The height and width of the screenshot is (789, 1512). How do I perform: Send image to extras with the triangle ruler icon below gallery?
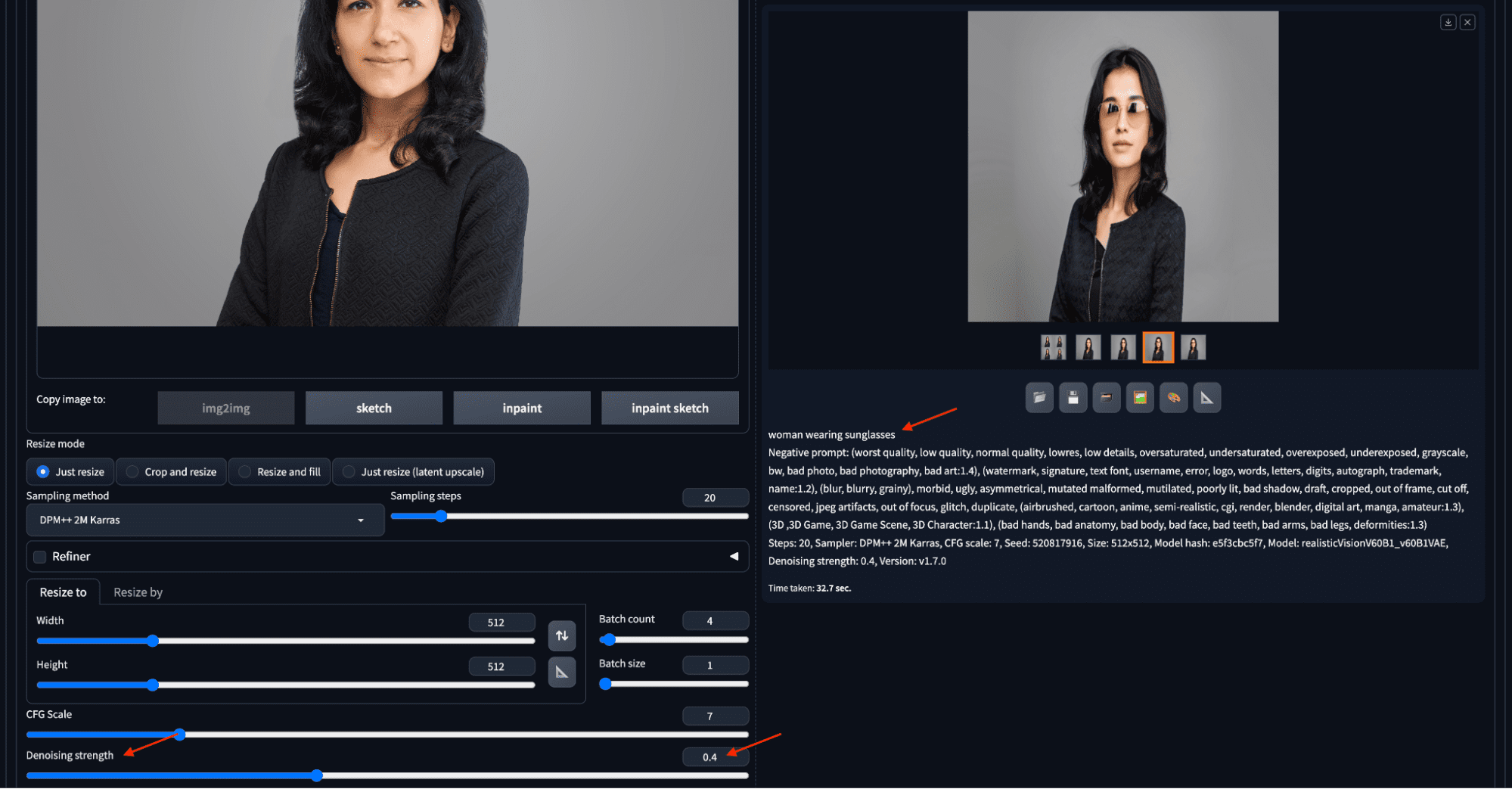pos(1207,398)
